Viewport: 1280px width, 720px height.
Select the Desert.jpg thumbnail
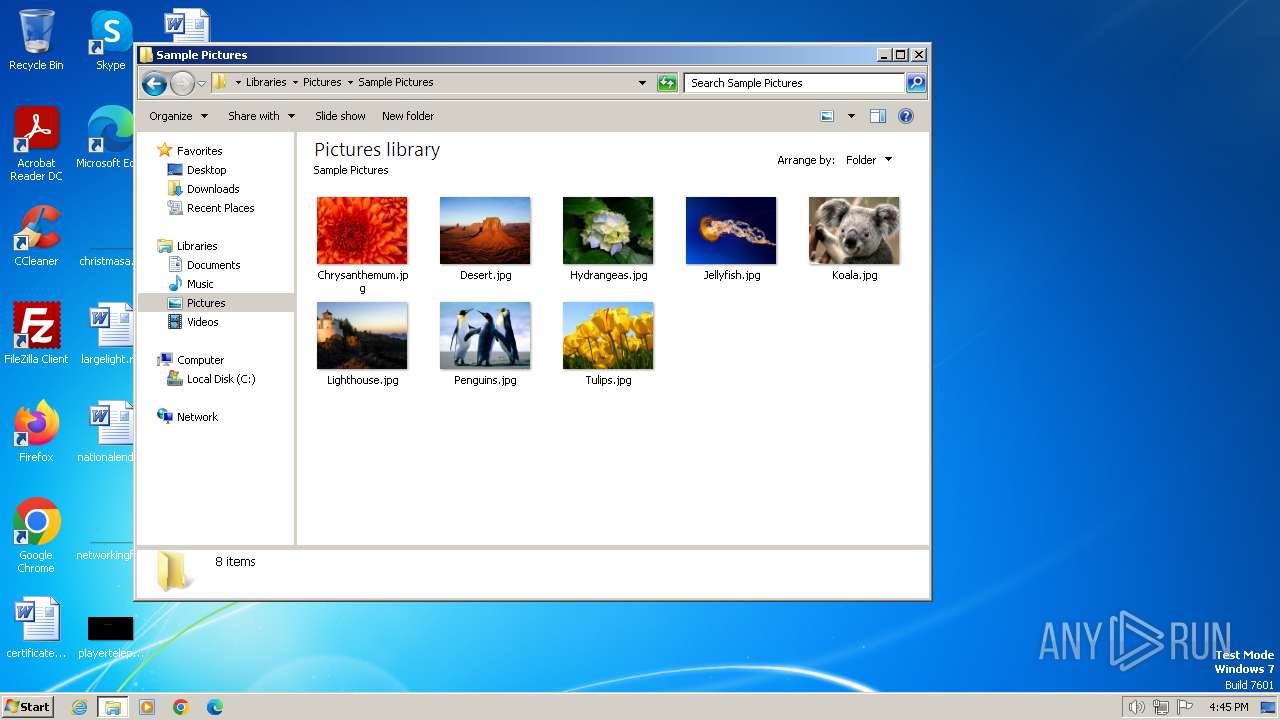coord(485,231)
